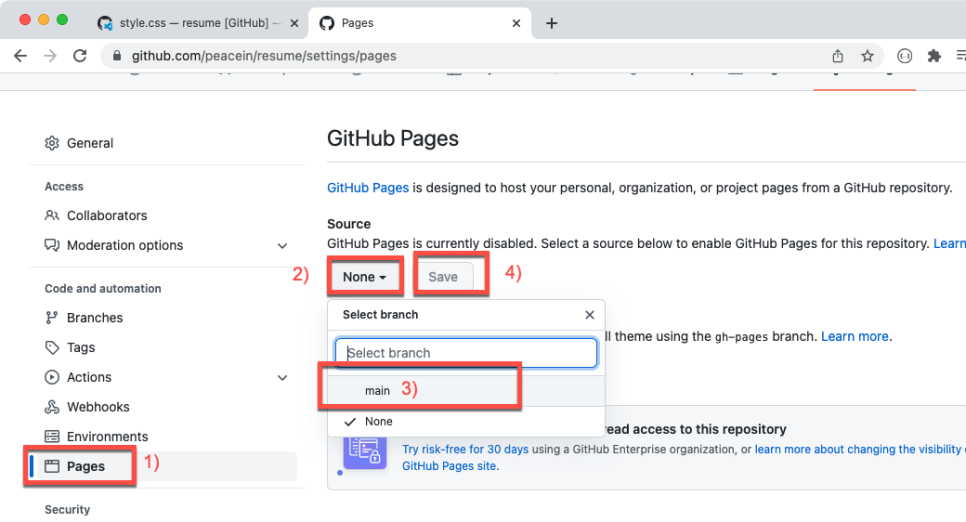The height and width of the screenshot is (522, 966).
Task: Open Actions settings in sidebar
Action: point(89,377)
